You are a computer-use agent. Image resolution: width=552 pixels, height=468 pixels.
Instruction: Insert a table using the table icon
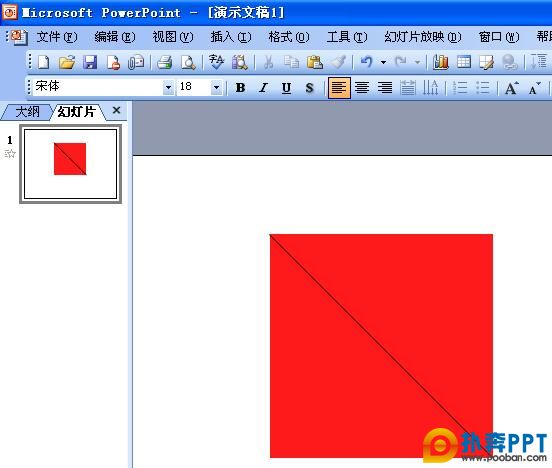(464, 62)
